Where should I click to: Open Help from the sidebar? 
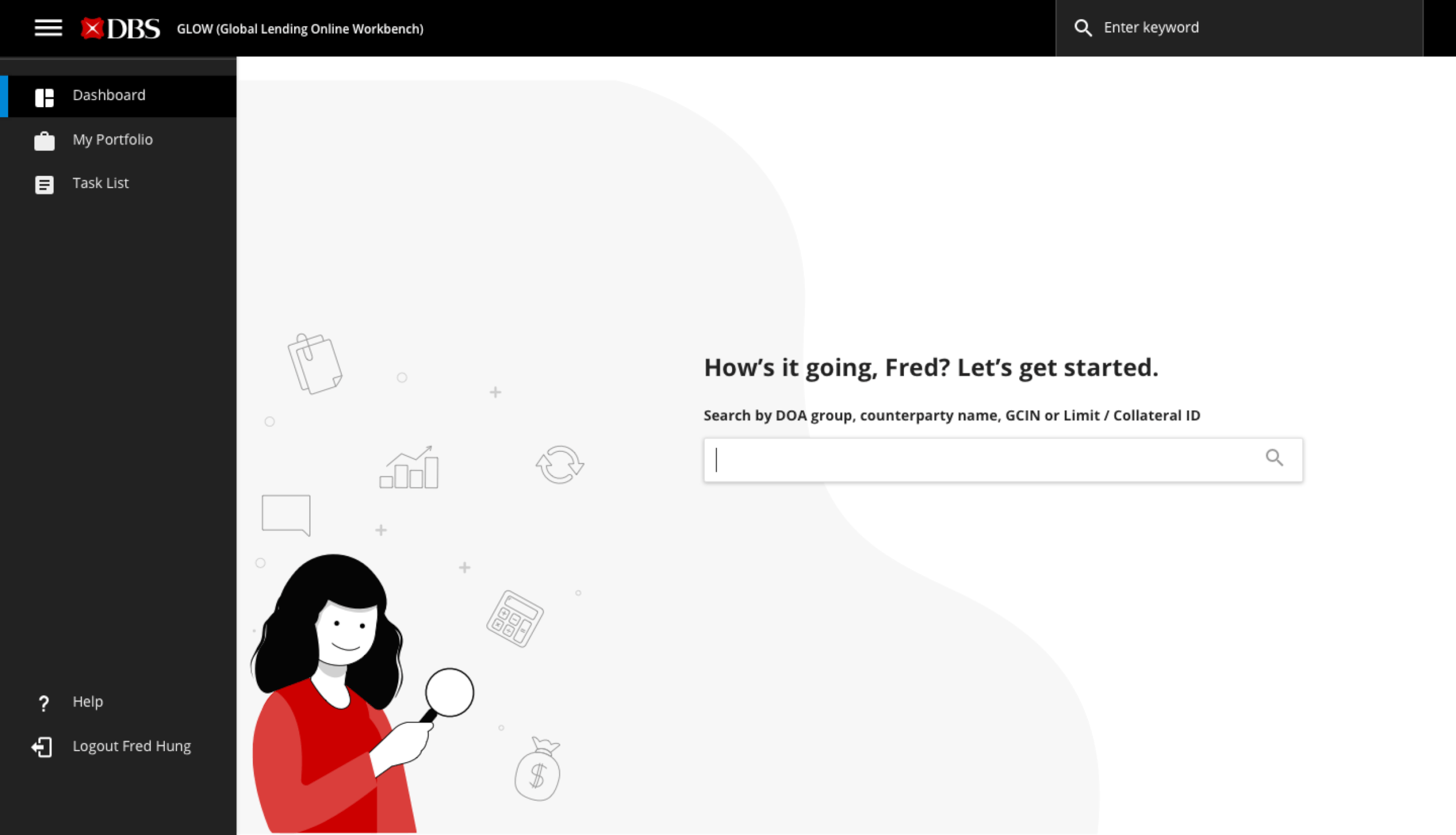click(x=88, y=702)
